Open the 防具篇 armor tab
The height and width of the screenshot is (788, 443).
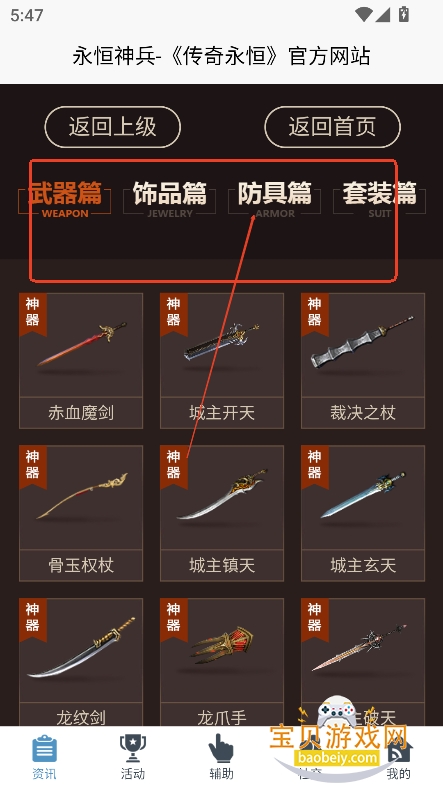pos(275,199)
